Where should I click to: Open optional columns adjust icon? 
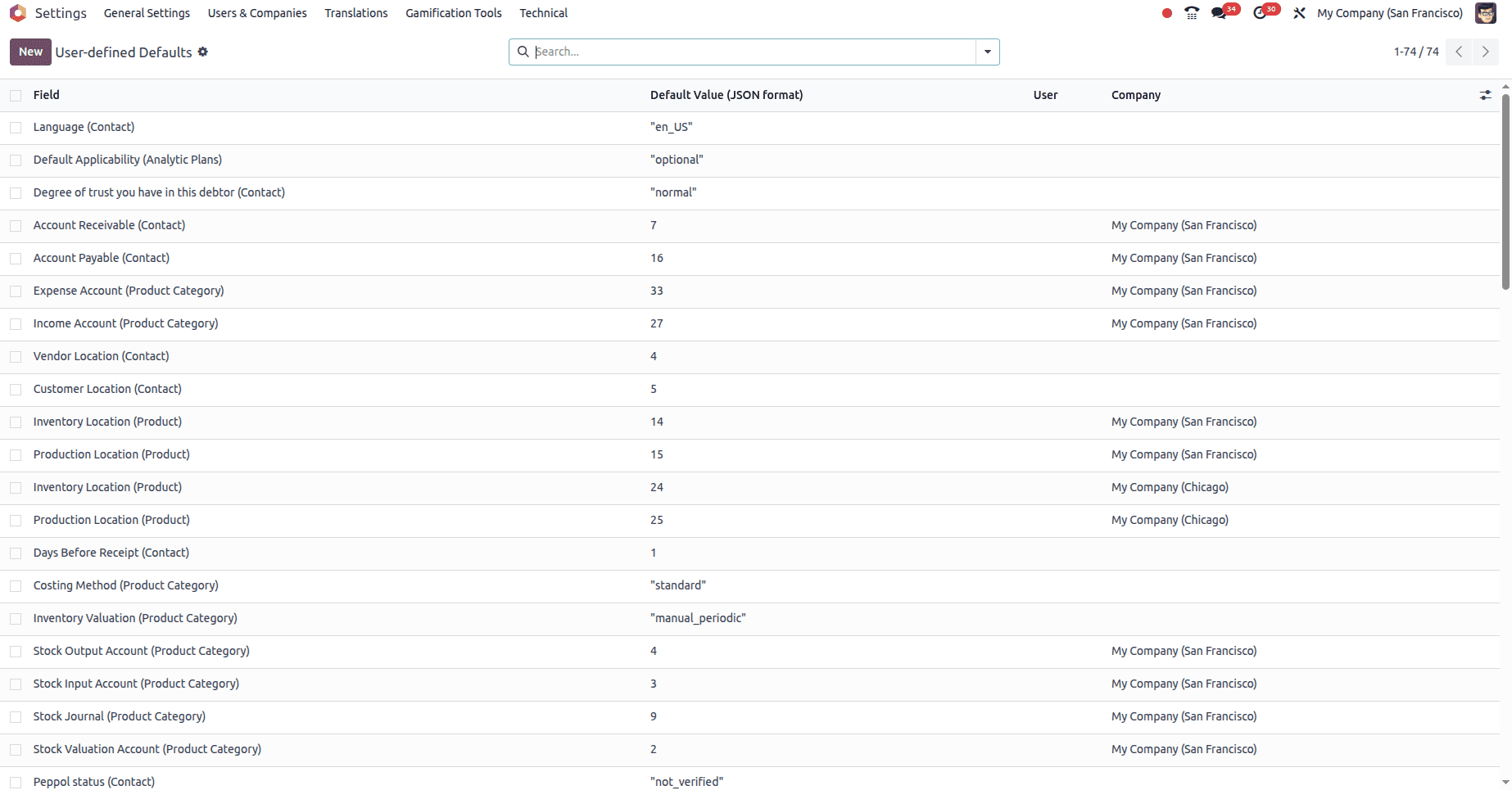[1485, 95]
